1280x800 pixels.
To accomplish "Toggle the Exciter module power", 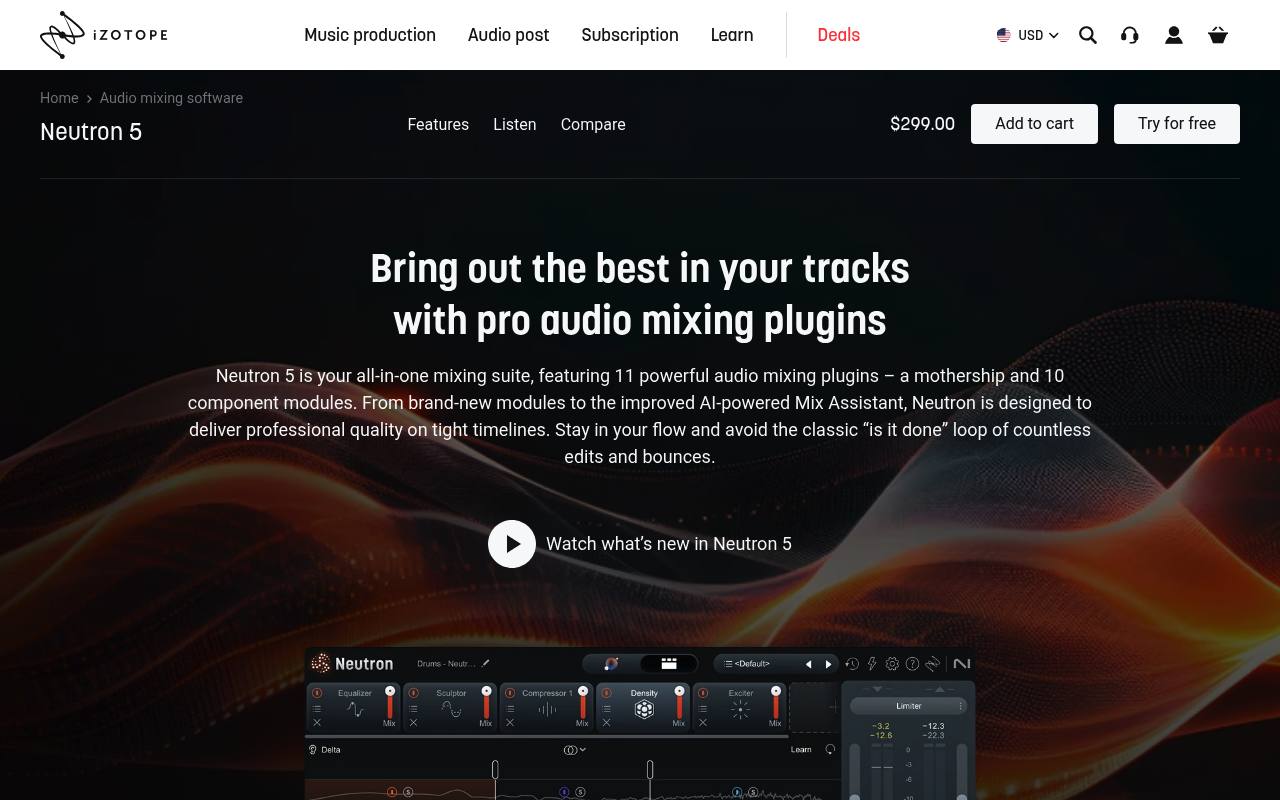I will pyautogui.click(x=703, y=693).
